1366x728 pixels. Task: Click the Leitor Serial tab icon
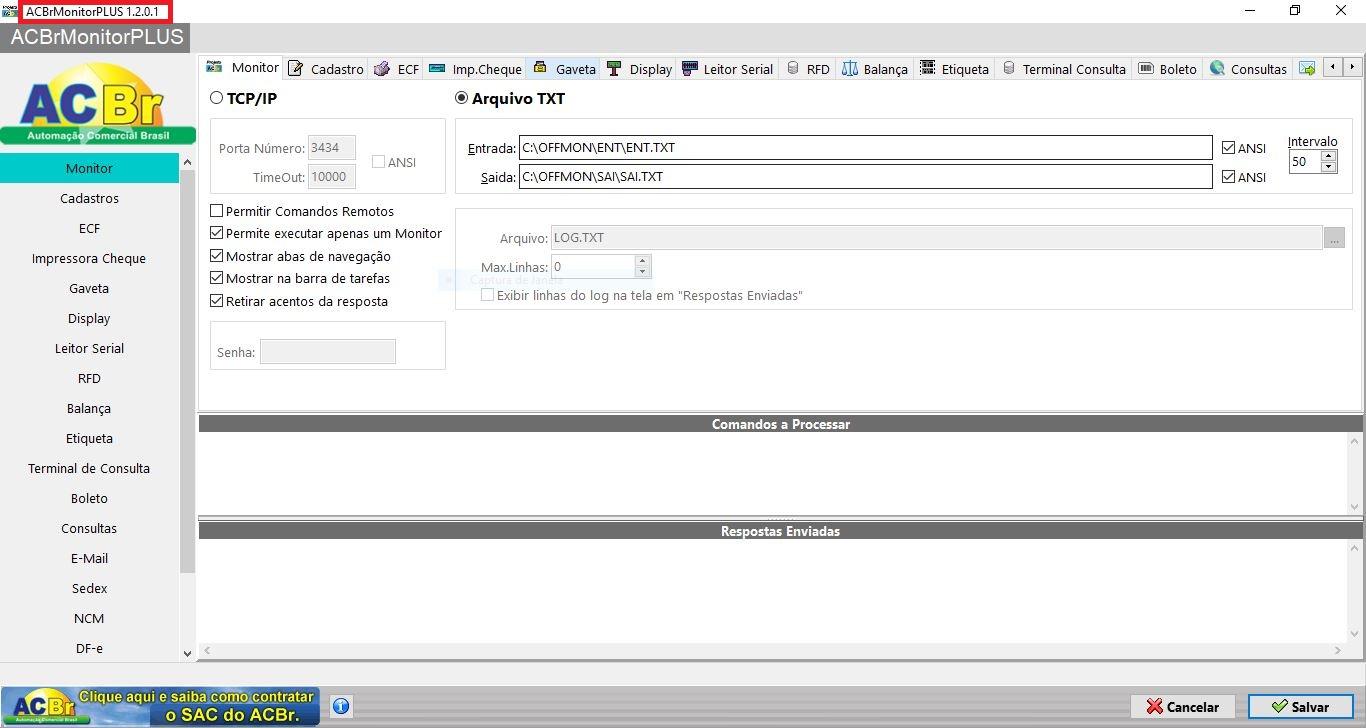(x=689, y=68)
